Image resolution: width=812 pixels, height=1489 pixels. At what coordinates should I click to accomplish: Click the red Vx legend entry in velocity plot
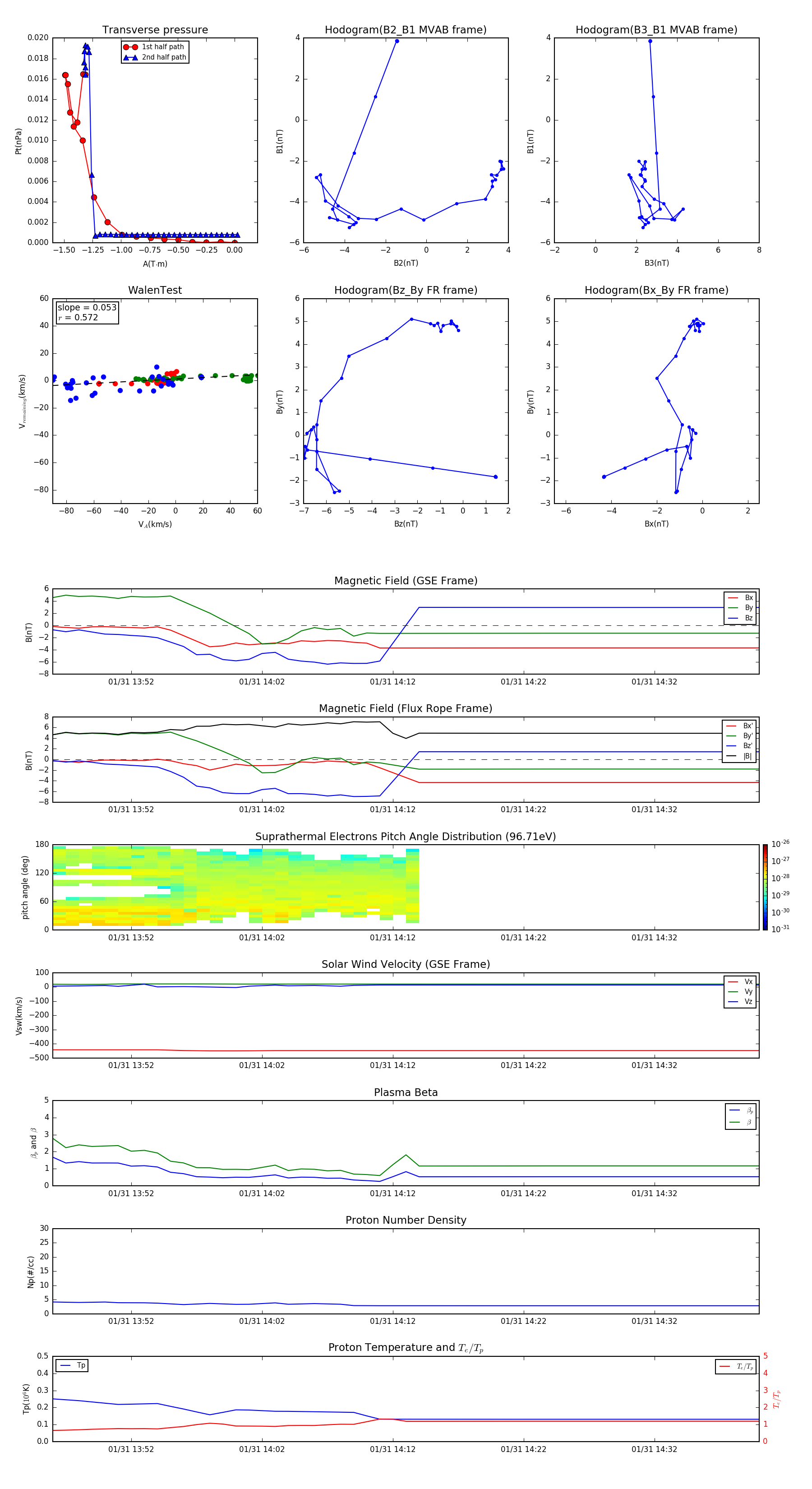pos(733,981)
